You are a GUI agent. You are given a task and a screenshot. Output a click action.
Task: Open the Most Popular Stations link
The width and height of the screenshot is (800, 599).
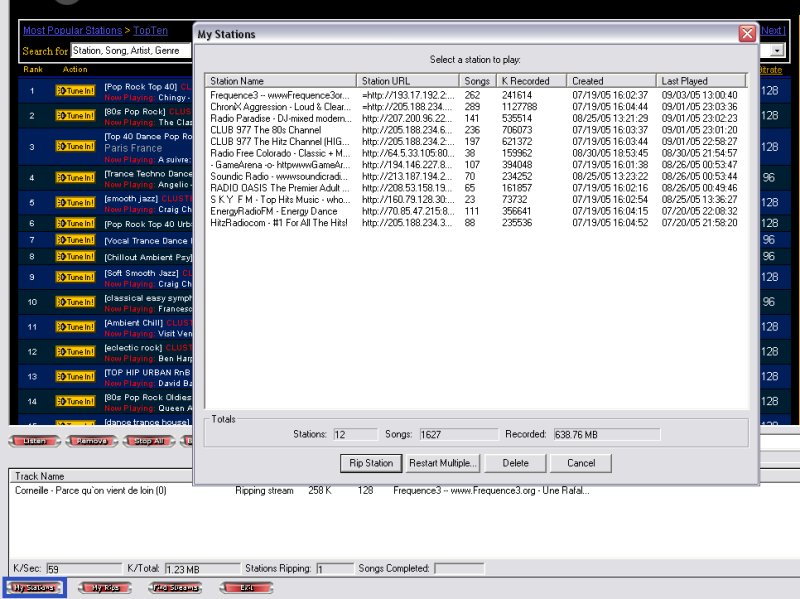click(x=72, y=31)
